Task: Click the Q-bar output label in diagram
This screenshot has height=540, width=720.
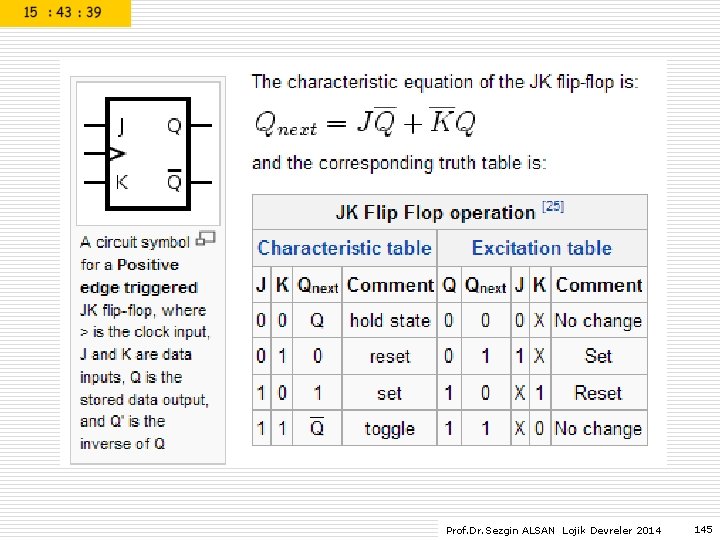Action: [x=174, y=180]
